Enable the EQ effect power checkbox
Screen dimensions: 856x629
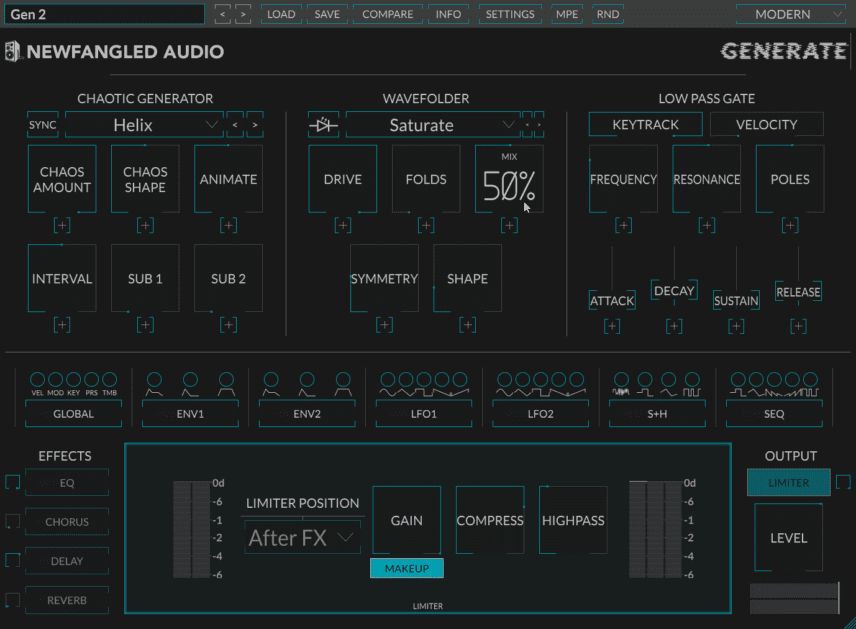click(x=13, y=482)
